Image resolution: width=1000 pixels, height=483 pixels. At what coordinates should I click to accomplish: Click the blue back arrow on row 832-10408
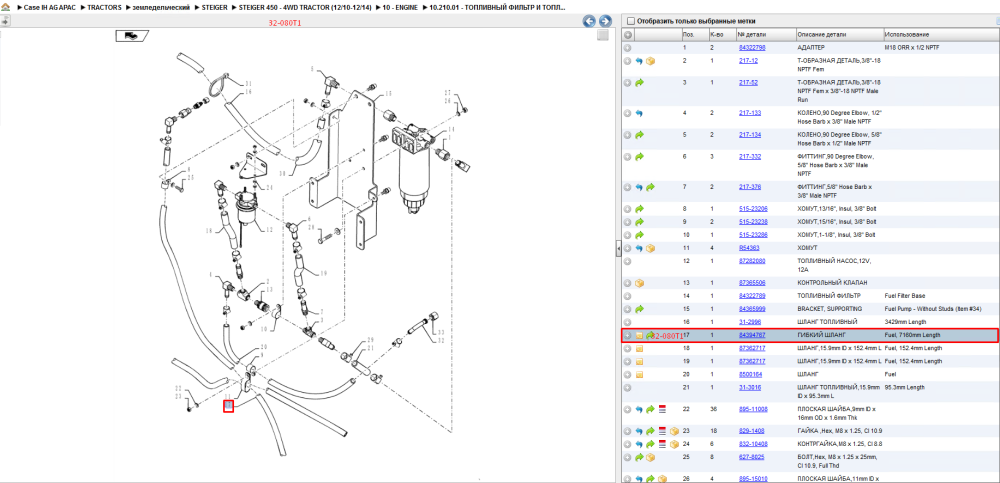pos(639,443)
